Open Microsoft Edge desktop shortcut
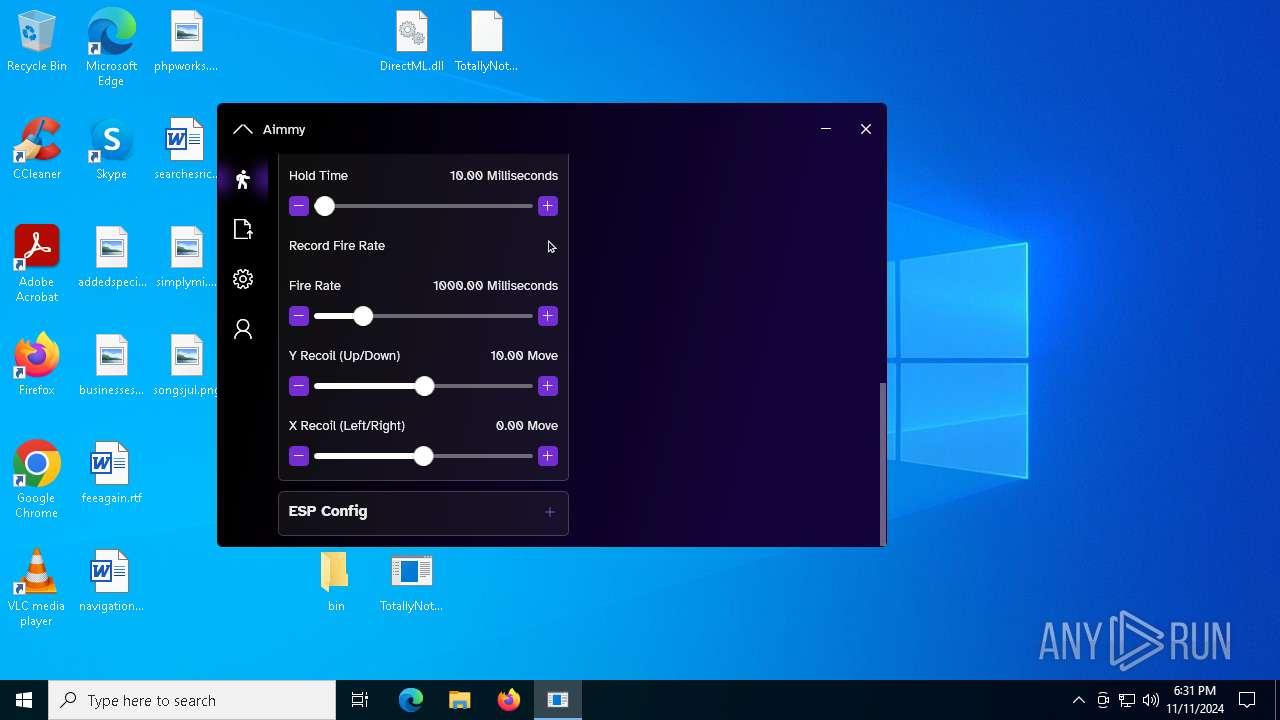This screenshot has height=720, width=1280. (x=111, y=48)
